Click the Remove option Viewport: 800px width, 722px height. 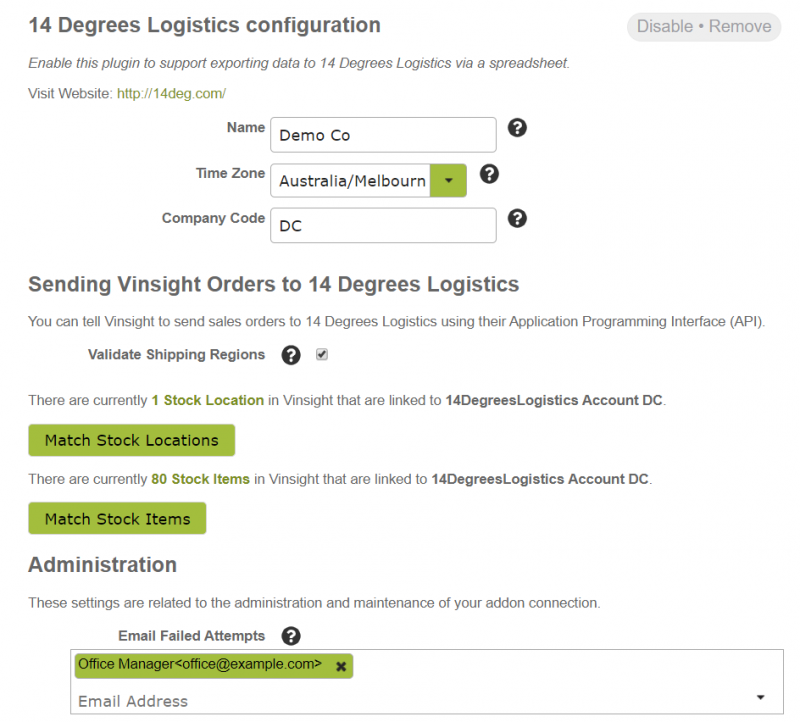click(740, 27)
